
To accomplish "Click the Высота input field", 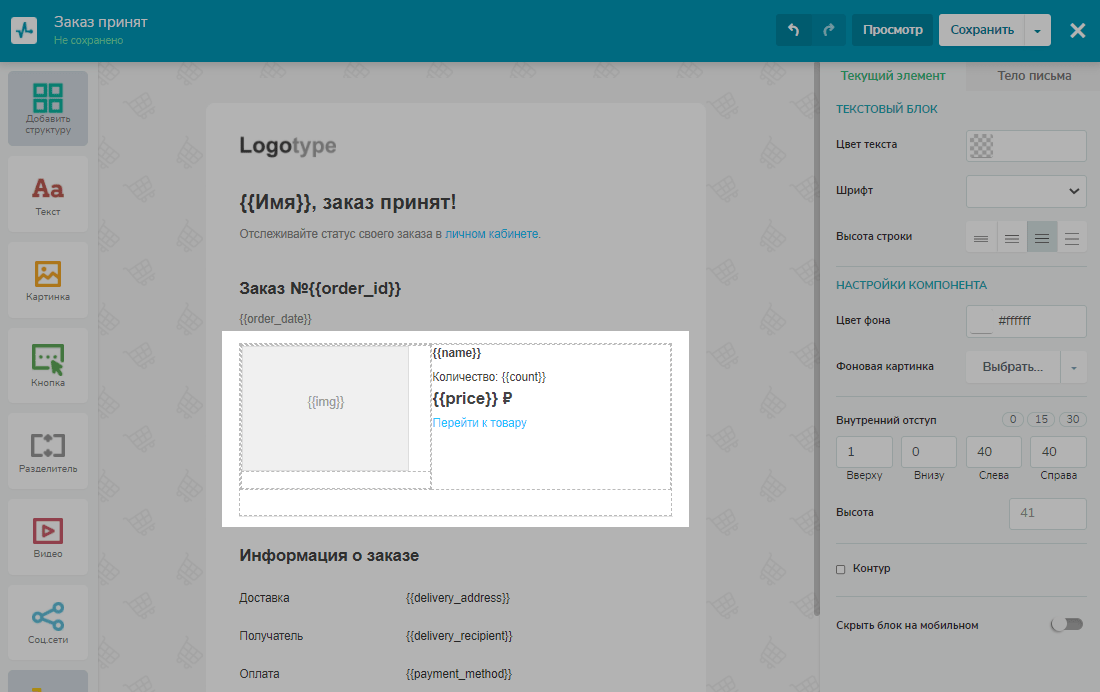I will click(x=1047, y=513).
